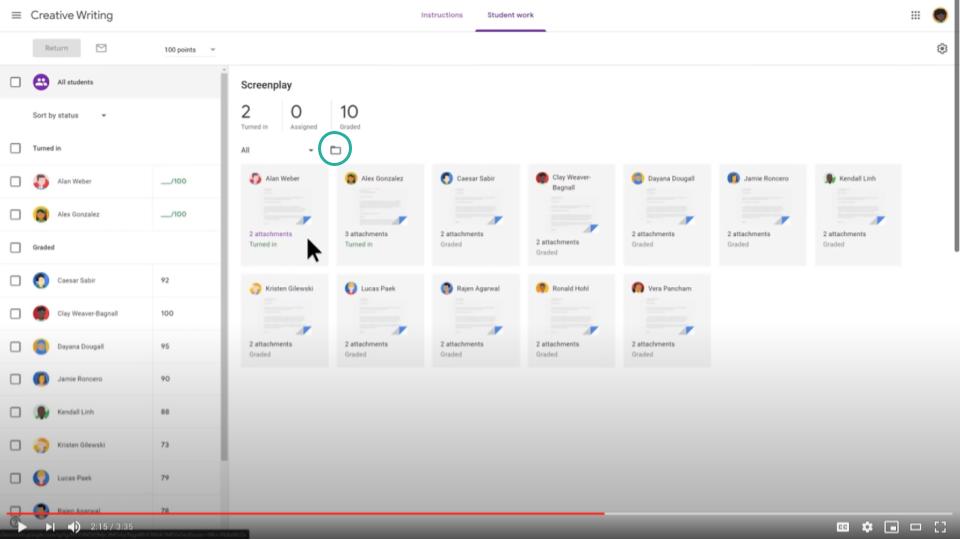The height and width of the screenshot is (540, 960).
Task: Check the All students checkbox
Action: (x=15, y=82)
